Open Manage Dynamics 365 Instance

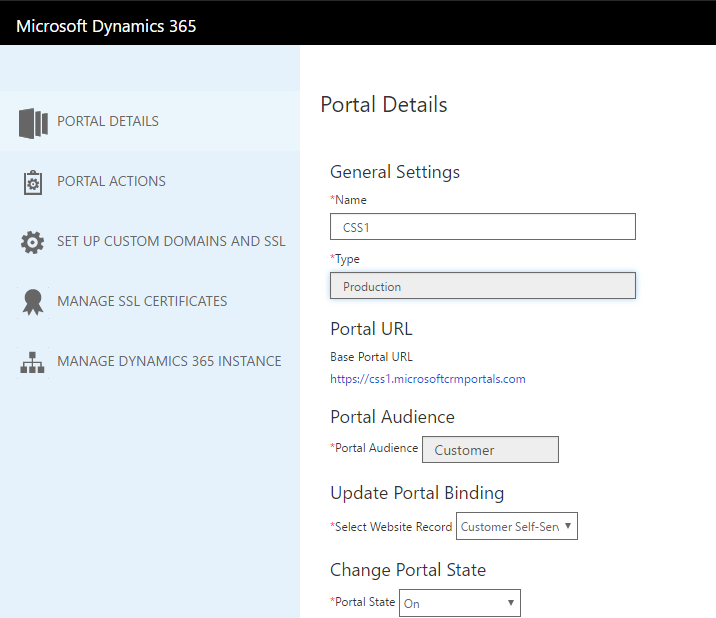tap(169, 361)
